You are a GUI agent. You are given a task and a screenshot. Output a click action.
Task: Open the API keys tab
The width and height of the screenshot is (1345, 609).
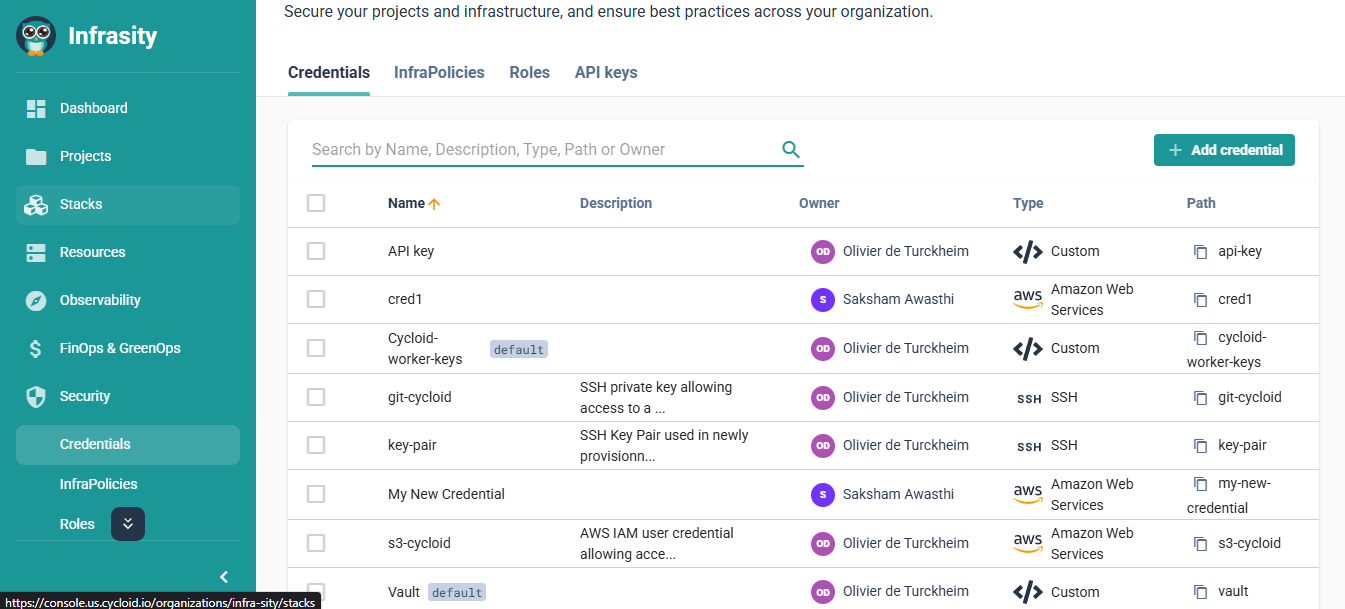point(605,73)
